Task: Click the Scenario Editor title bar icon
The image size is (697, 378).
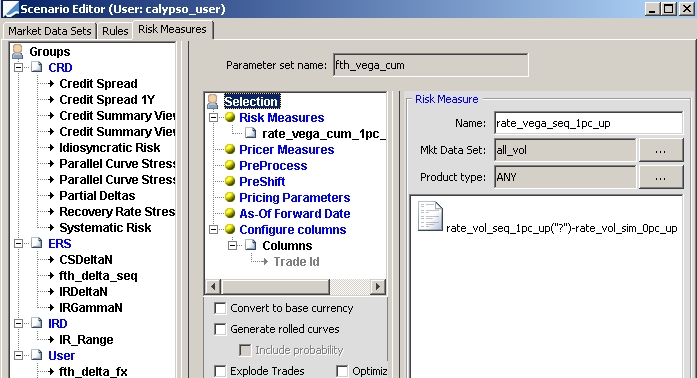Action: [x=11, y=8]
